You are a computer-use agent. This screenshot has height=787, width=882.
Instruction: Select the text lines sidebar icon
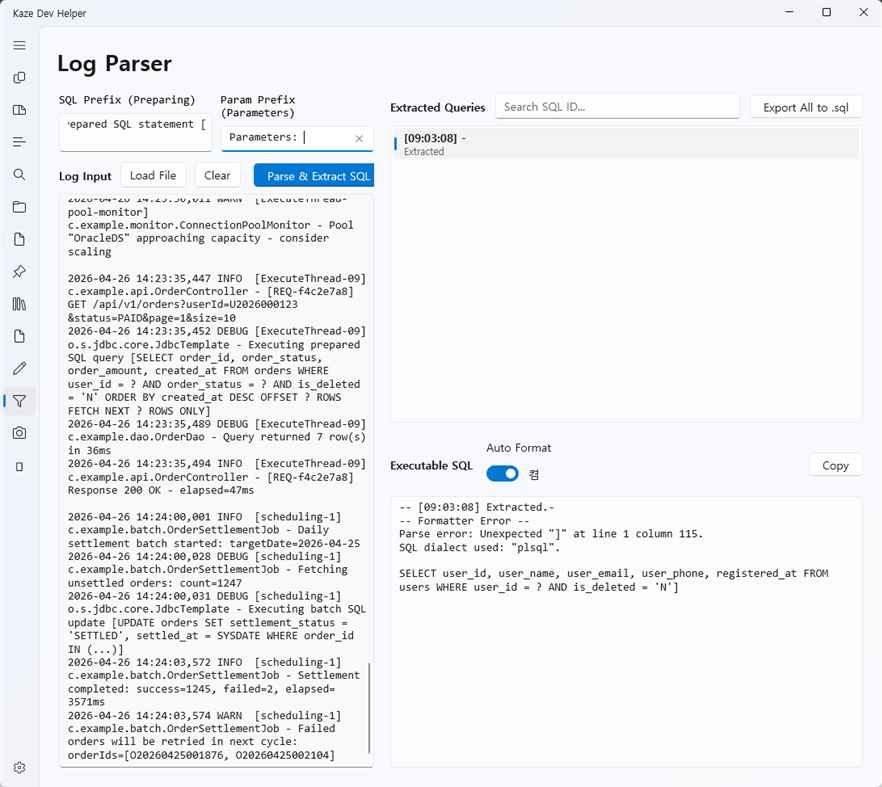click(20, 142)
